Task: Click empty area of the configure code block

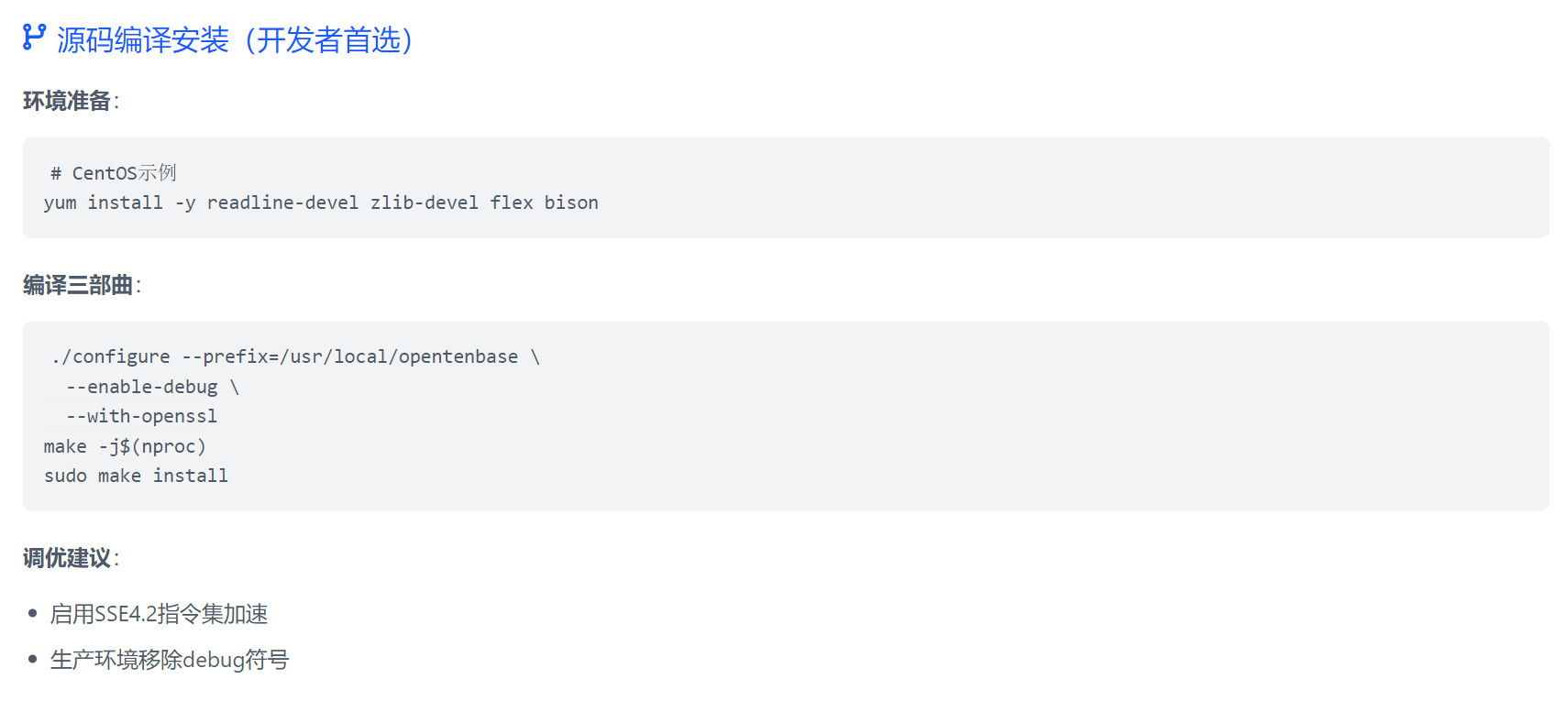Action: 1045,416
